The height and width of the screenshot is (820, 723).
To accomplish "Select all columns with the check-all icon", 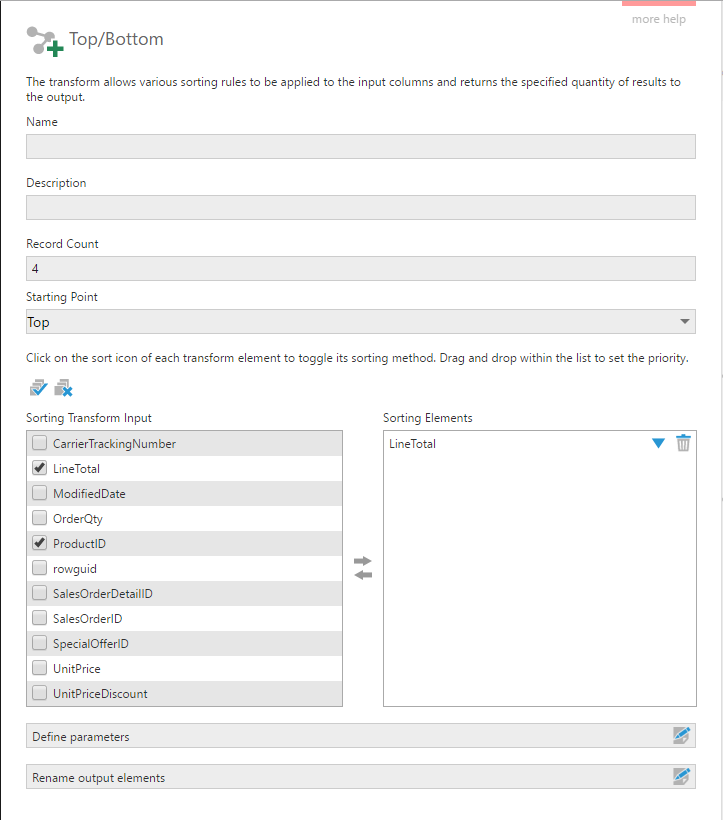I will point(37,387).
